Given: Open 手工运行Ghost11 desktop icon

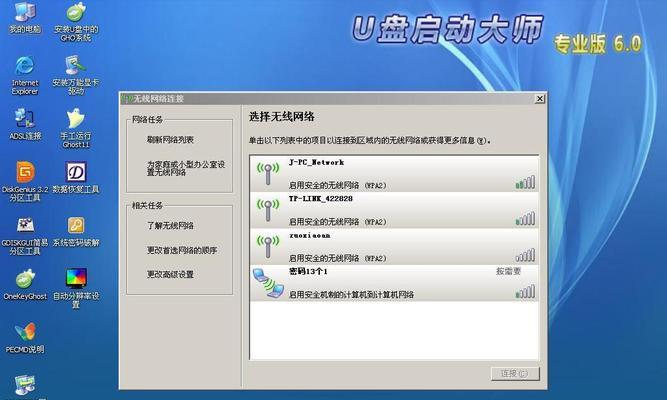Looking at the screenshot, I should pos(76,128).
